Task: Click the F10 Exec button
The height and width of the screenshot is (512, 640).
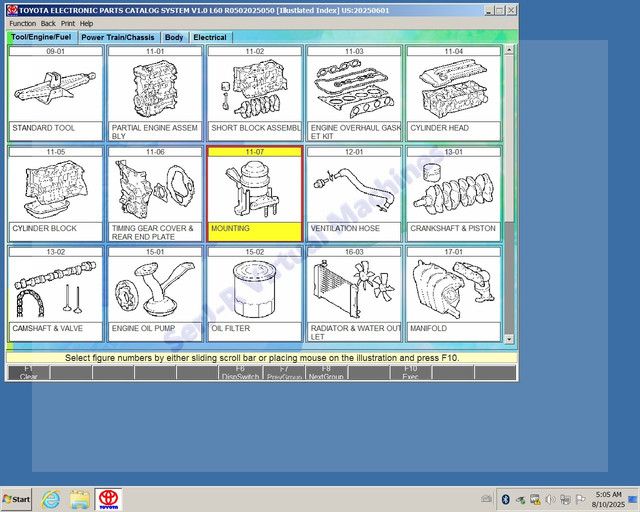Action: point(411,372)
